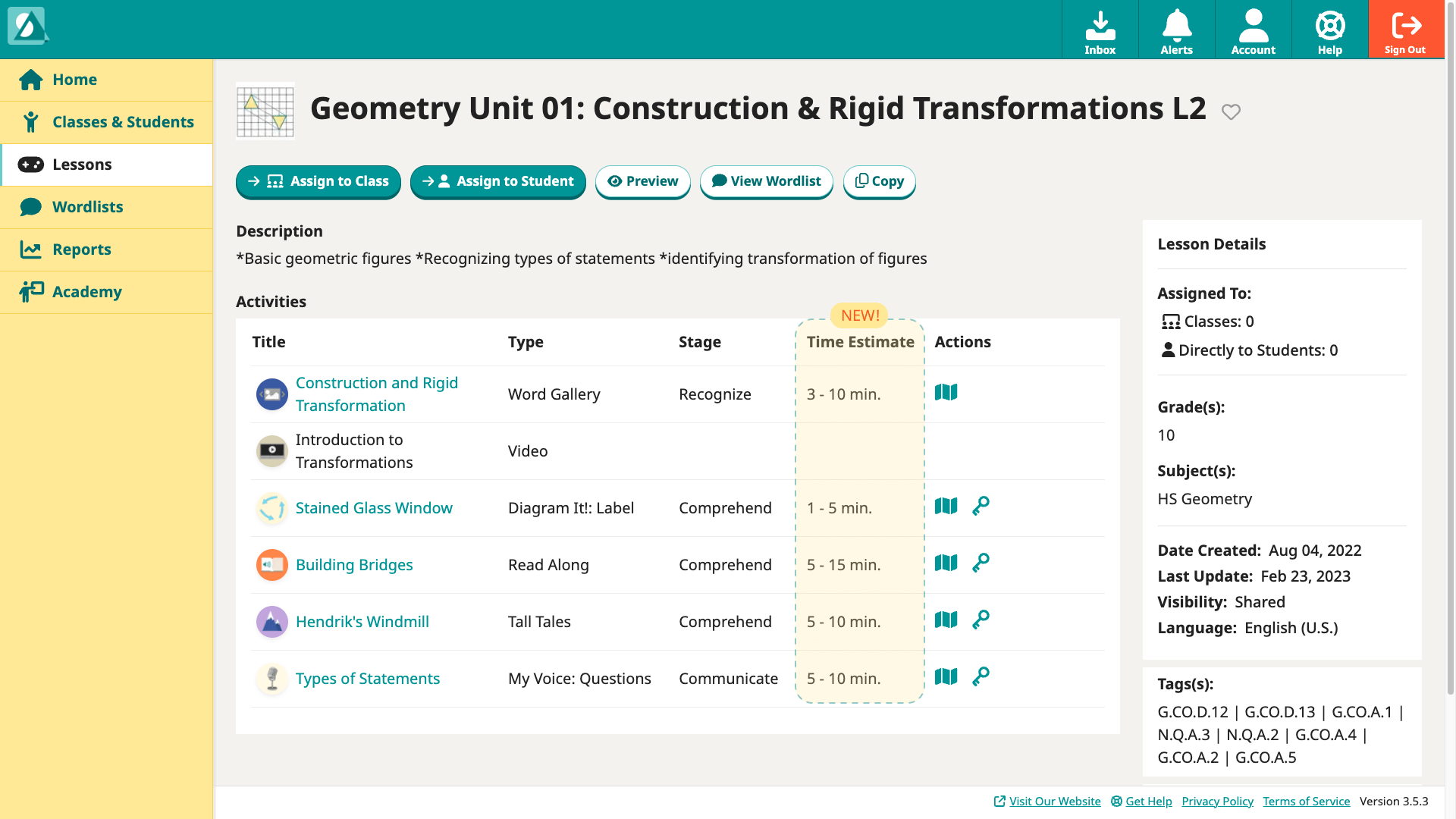Click the heart favorite icon beside title

[x=1231, y=111]
